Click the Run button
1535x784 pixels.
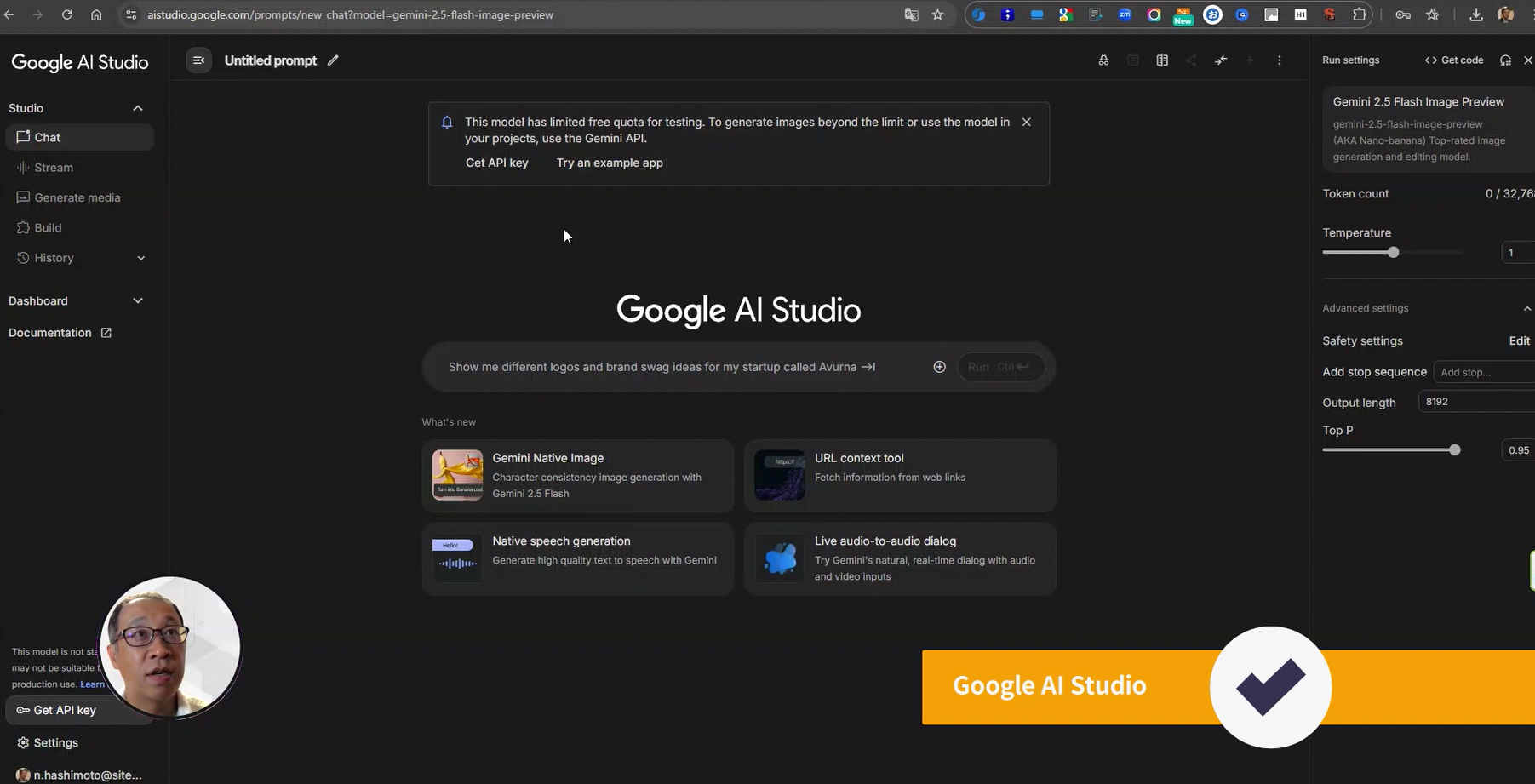tap(999, 367)
